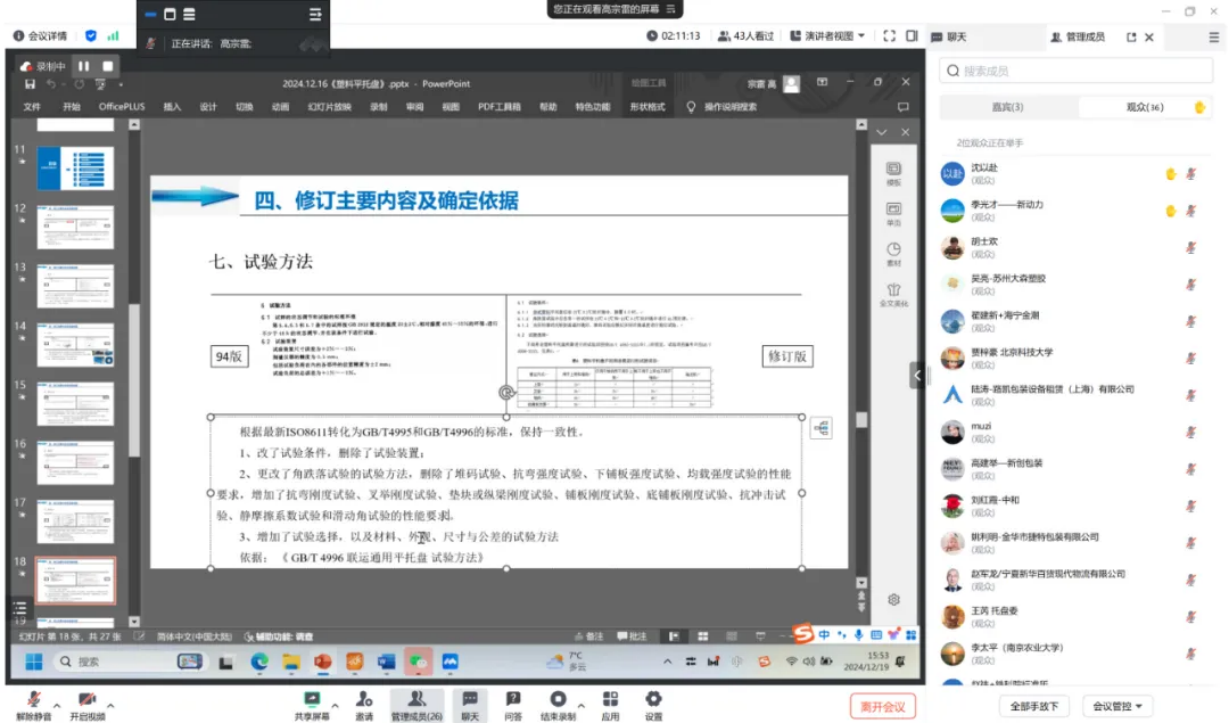Screen dimensions: 1230x723
Task: Click the 全部手放下 button
Action: coord(1033,706)
